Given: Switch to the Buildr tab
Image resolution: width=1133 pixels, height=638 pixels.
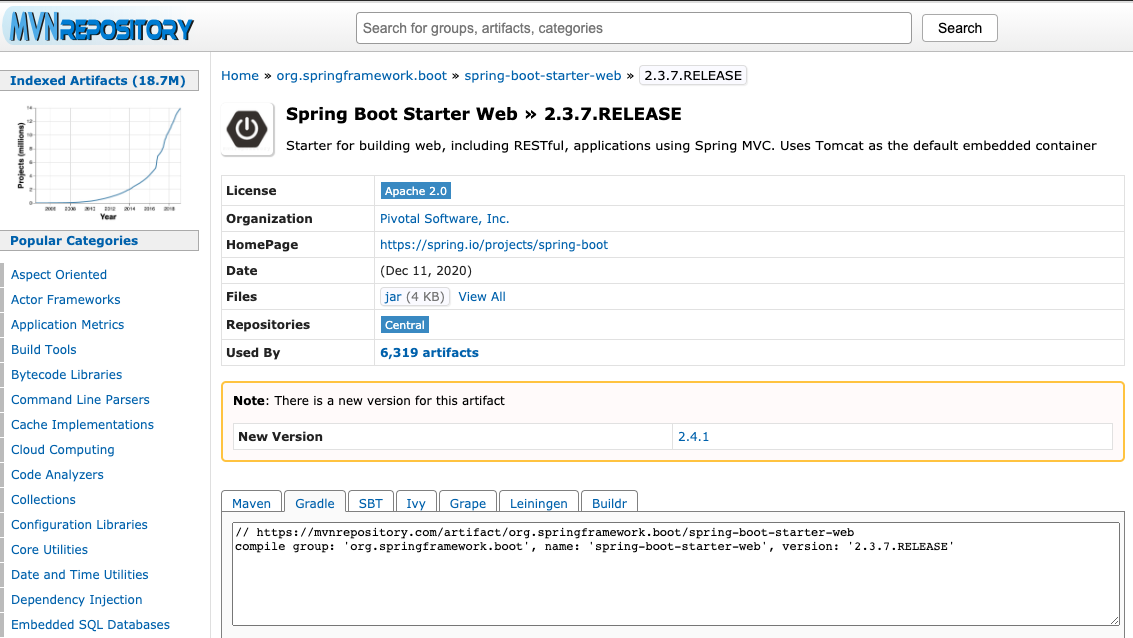Looking at the screenshot, I should 609,503.
